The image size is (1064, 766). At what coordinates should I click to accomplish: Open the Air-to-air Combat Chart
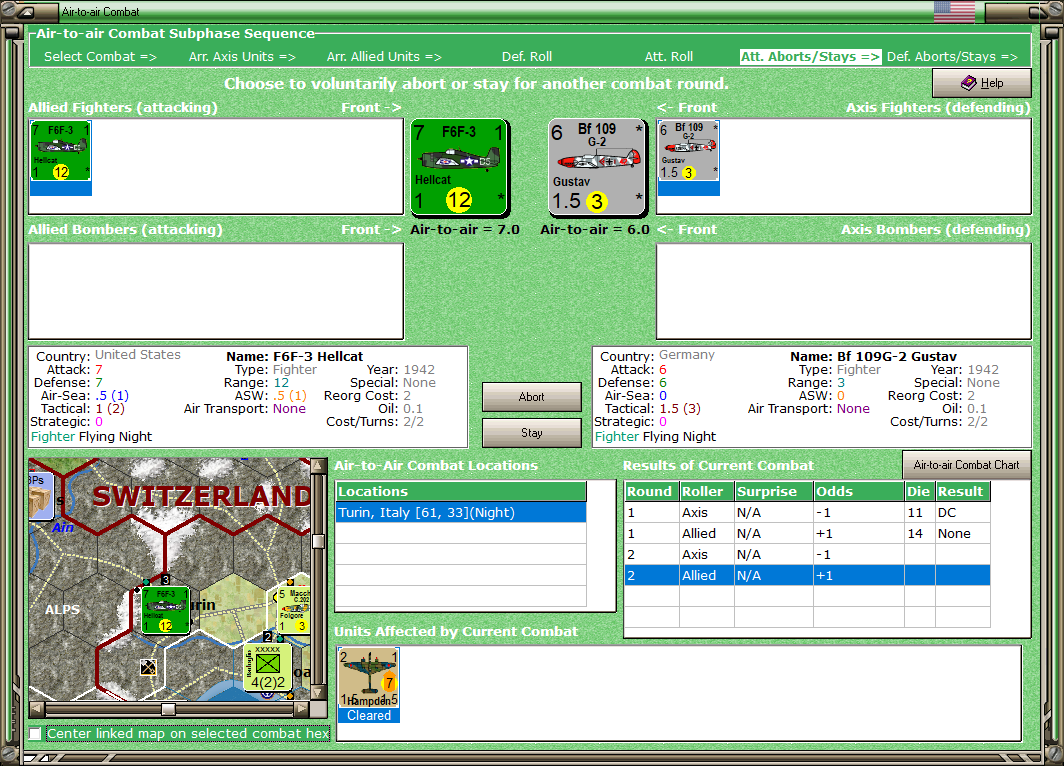[x=966, y=465]
